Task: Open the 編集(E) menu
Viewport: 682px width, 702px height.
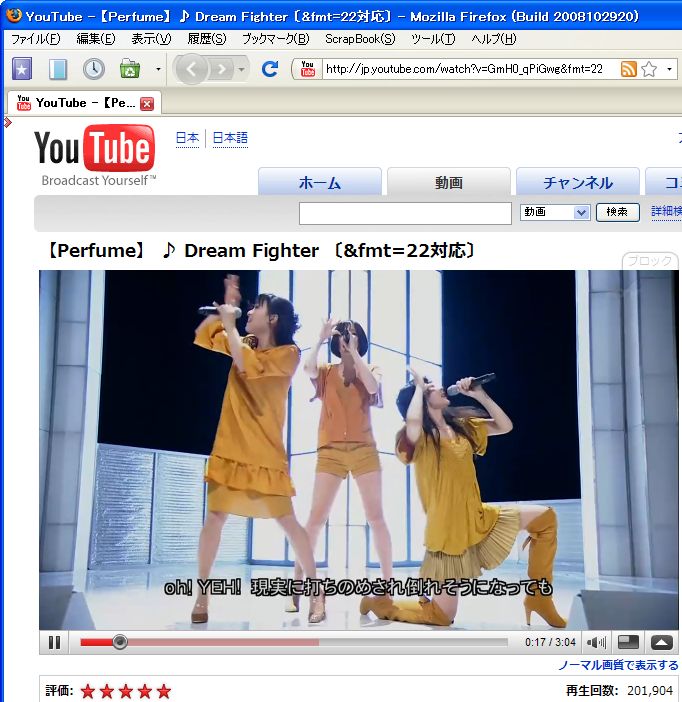Action: 96,39
